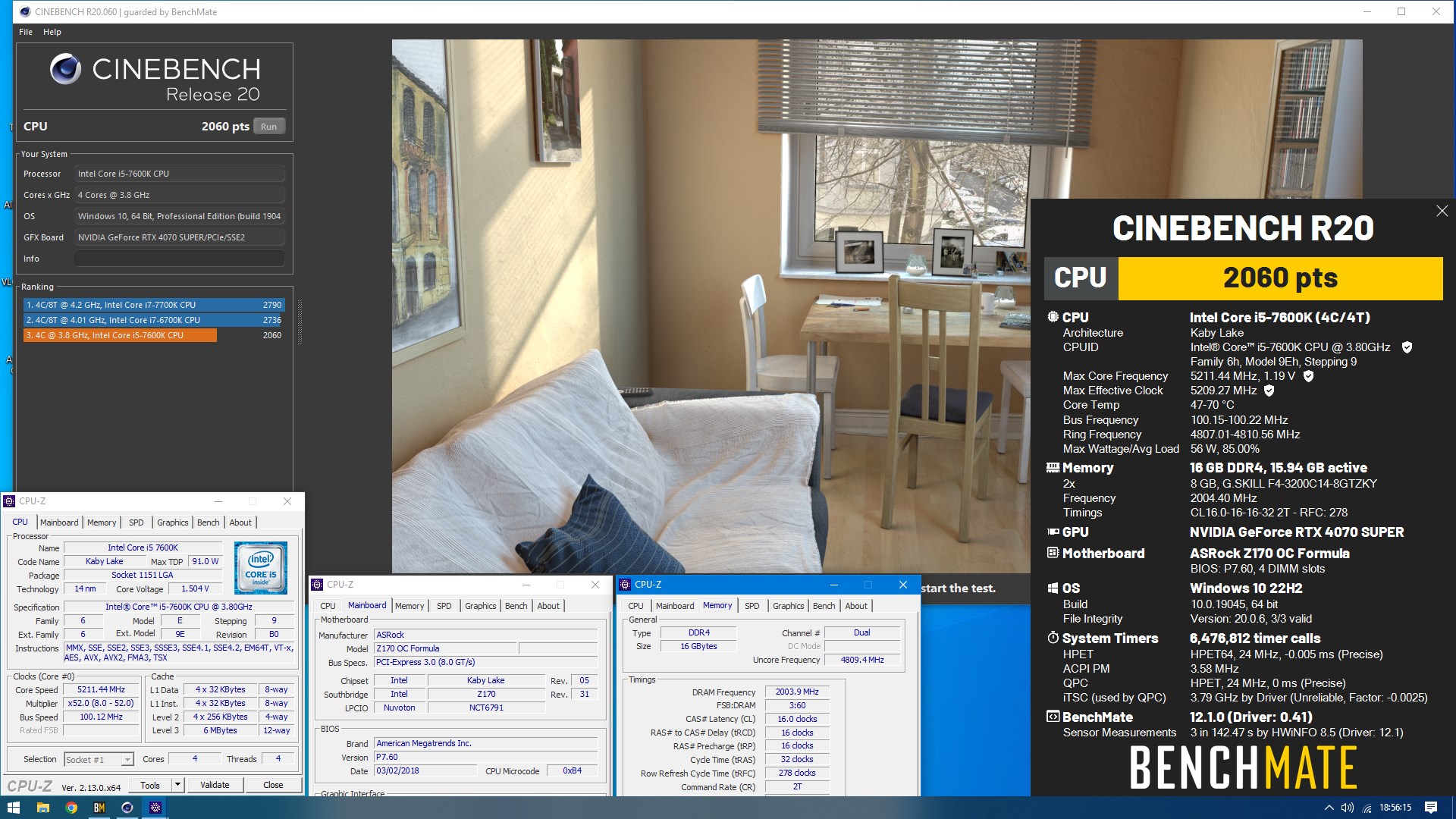Open the network status tray icon
This screenshot has height=819, width=1456.
click(1367, 808)
